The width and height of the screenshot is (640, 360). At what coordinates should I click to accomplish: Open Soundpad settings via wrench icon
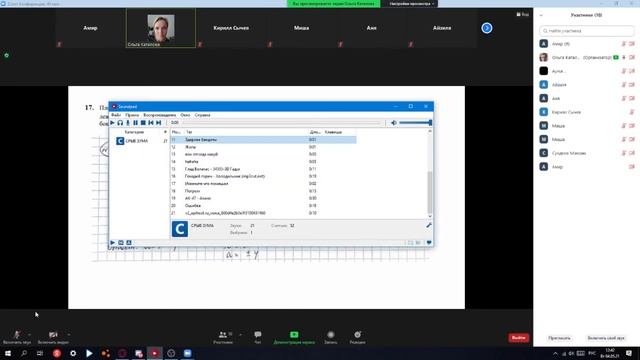coord(429,225)
